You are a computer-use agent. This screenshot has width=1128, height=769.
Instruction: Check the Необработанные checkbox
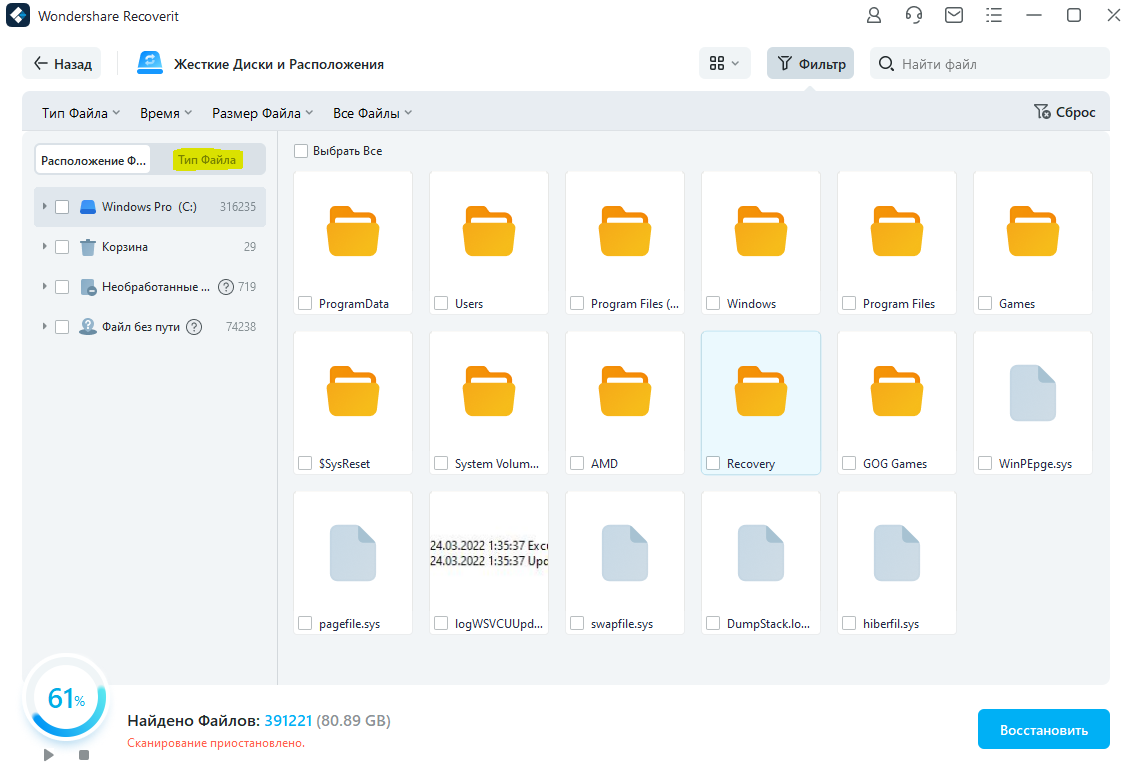click(x=62, y=287)
